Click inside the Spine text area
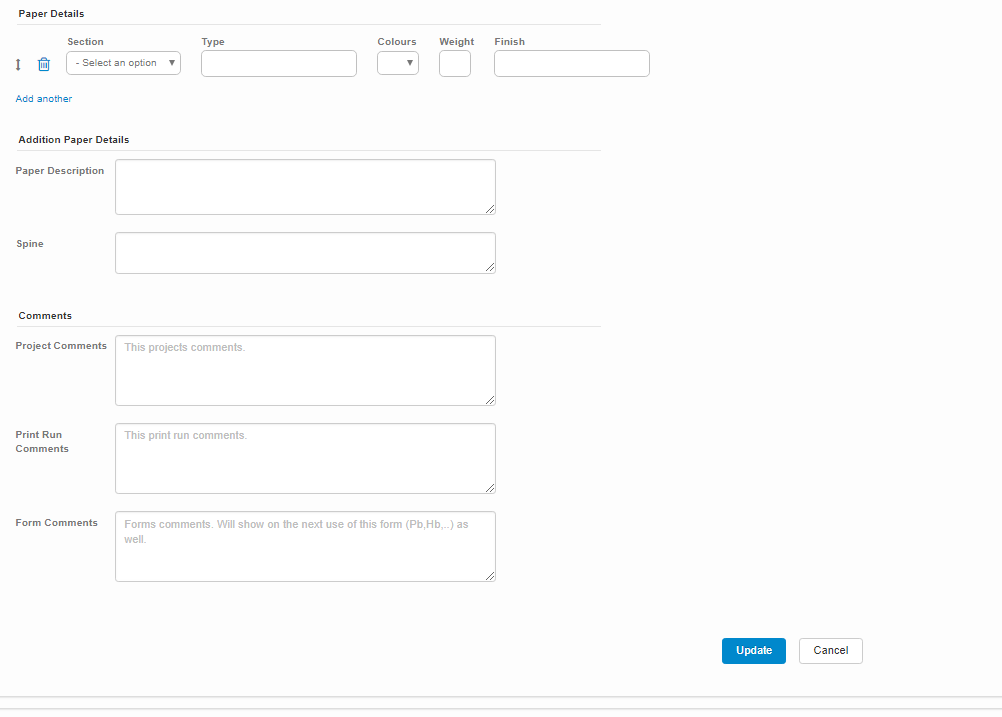Image resolution: width=1002 pixels, height=717 pixels. 305,252
